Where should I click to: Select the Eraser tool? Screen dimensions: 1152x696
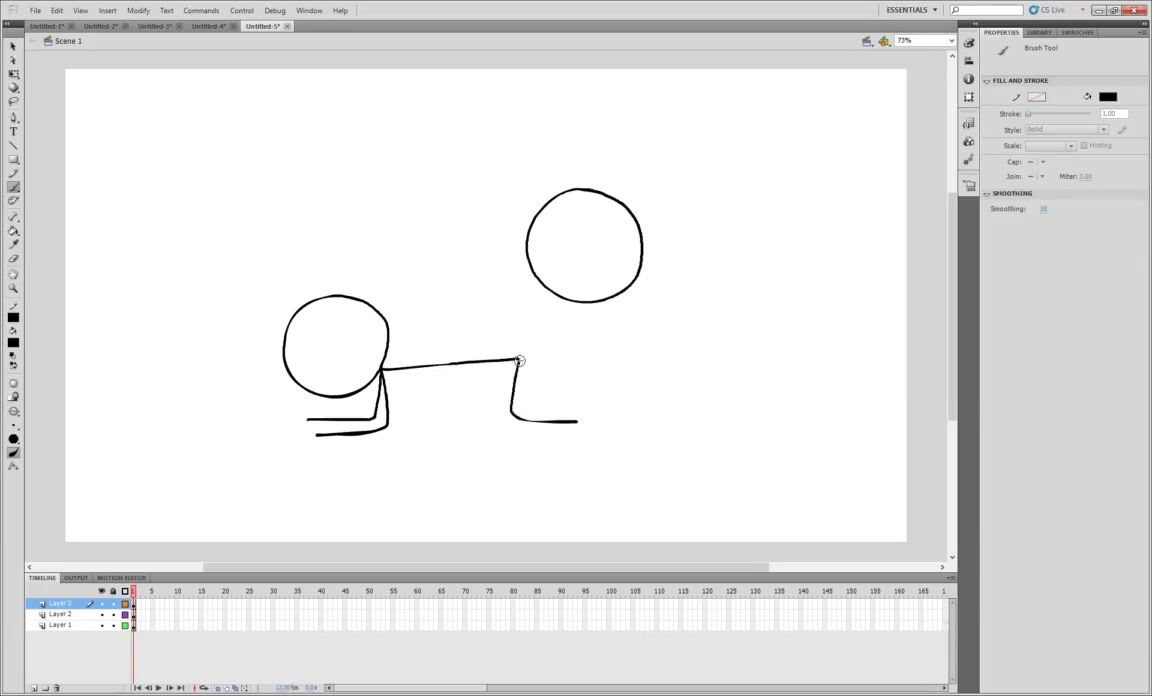[13, 259]
